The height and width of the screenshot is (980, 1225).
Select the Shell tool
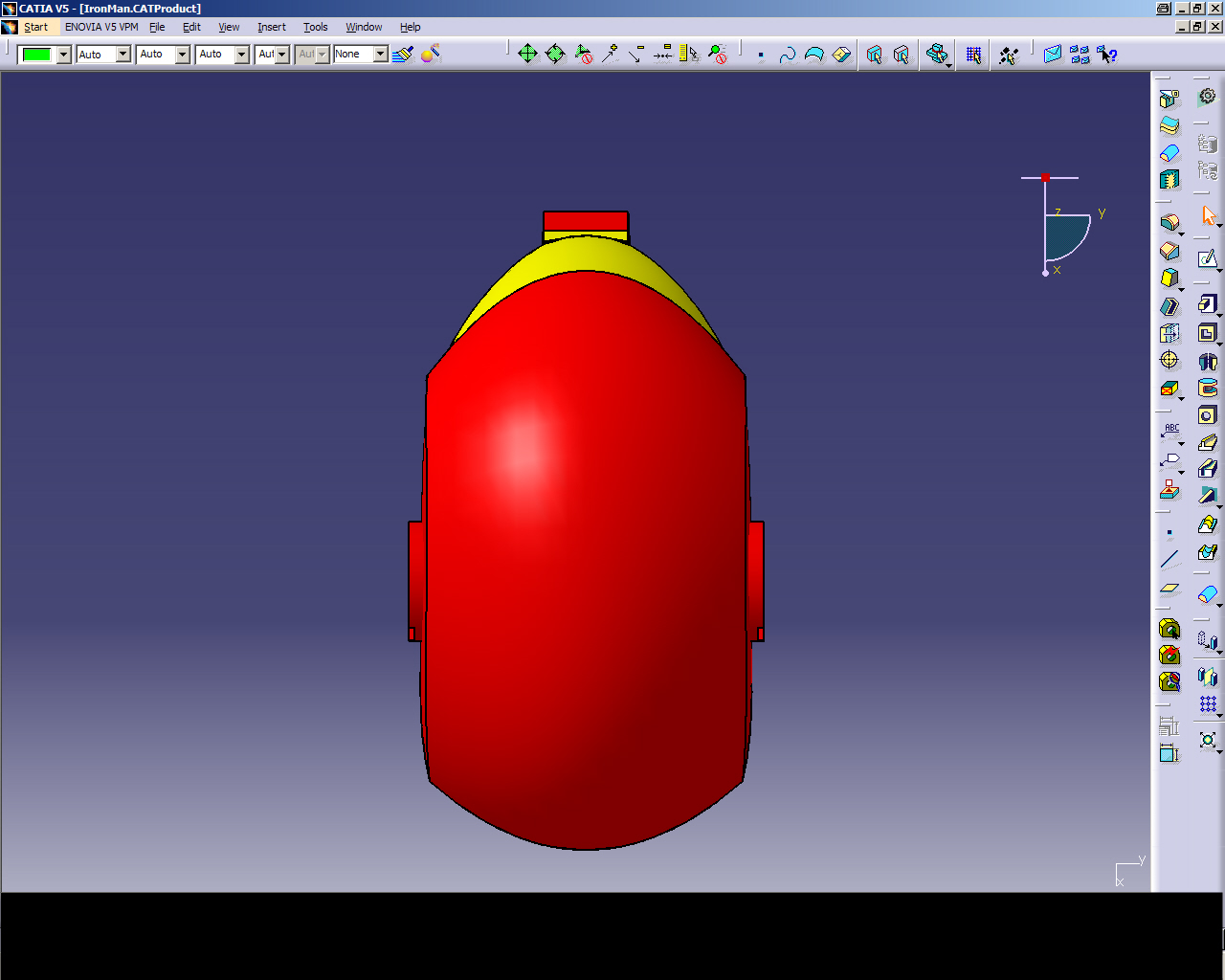1169,306
